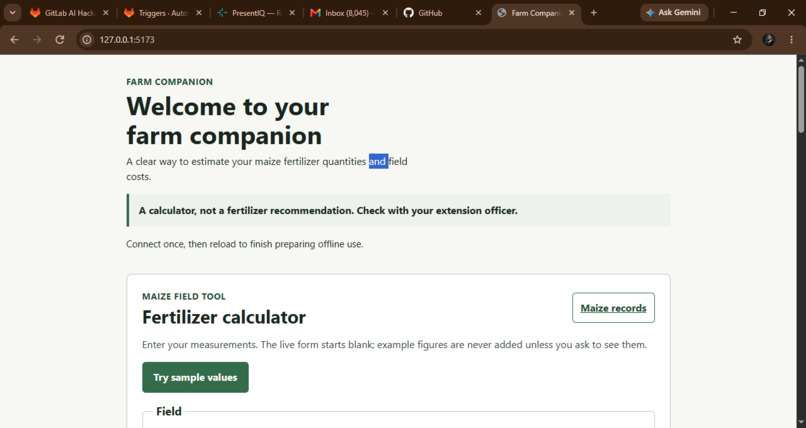
Task: Click the browser back arrow
Action: coord(14,40)
